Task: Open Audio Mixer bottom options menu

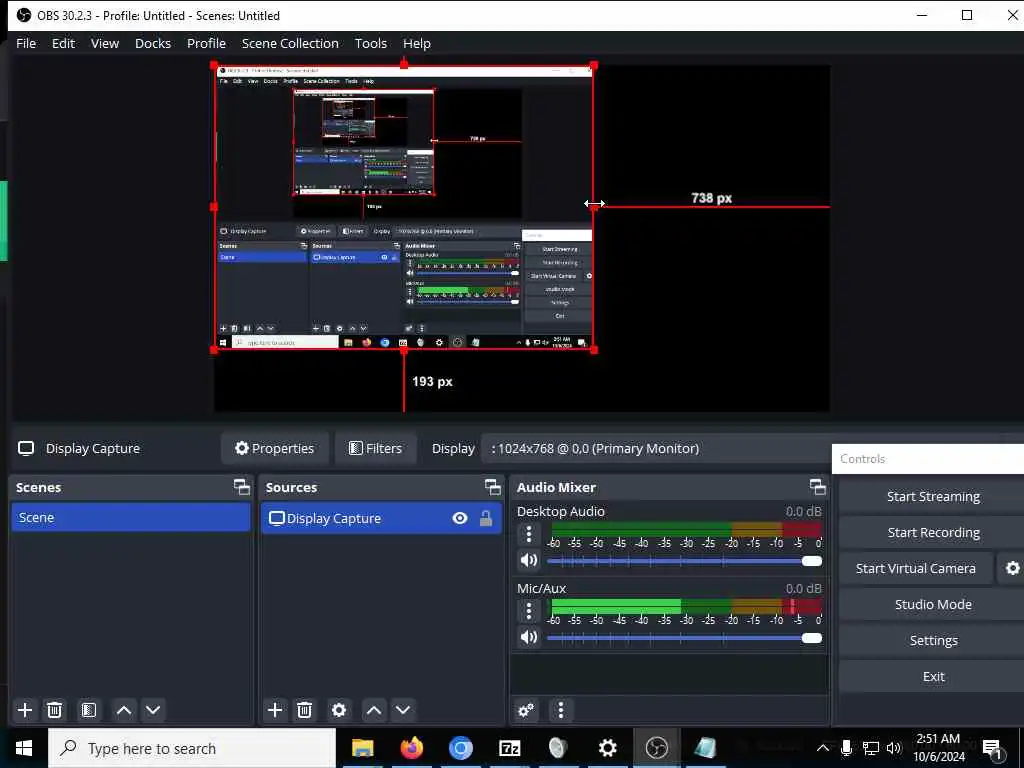Action: tap(560, 710)
